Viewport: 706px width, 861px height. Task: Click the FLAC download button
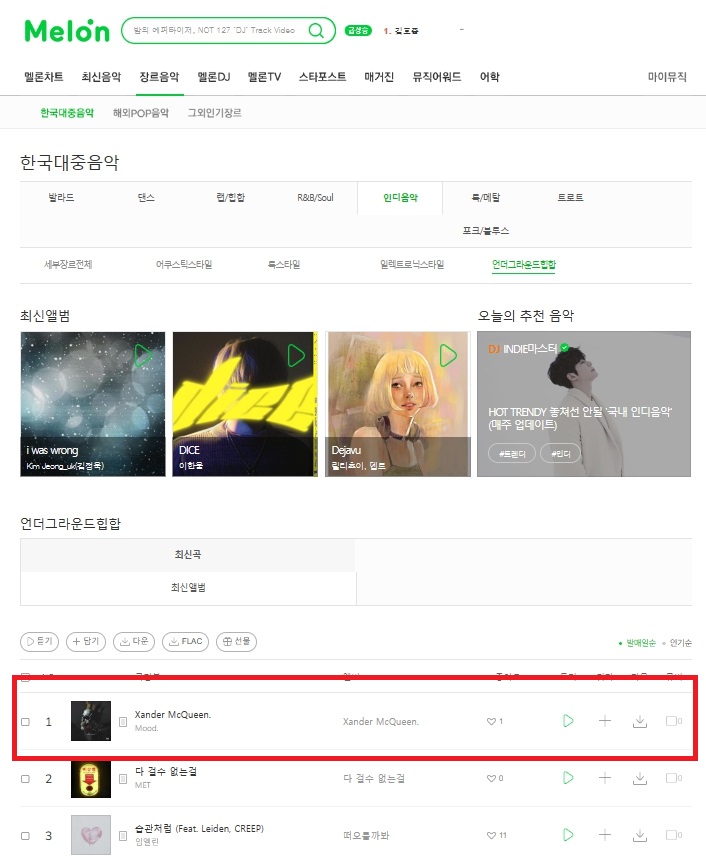tap(186, 641)
